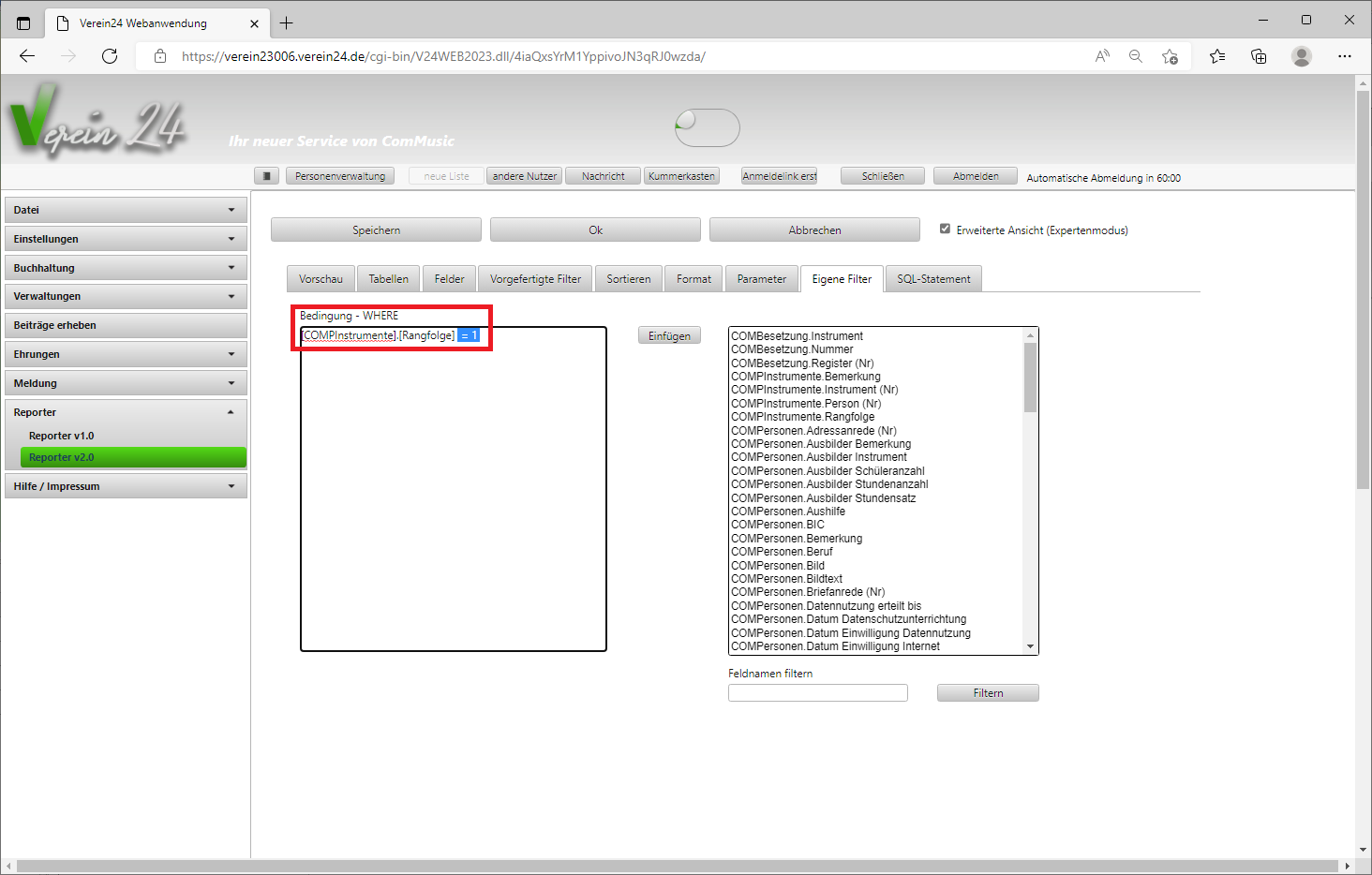1372x875 pixels.
Task: Click the Feldnamen filtern input field
Action: pyautogui.click(x=817, y=693)
